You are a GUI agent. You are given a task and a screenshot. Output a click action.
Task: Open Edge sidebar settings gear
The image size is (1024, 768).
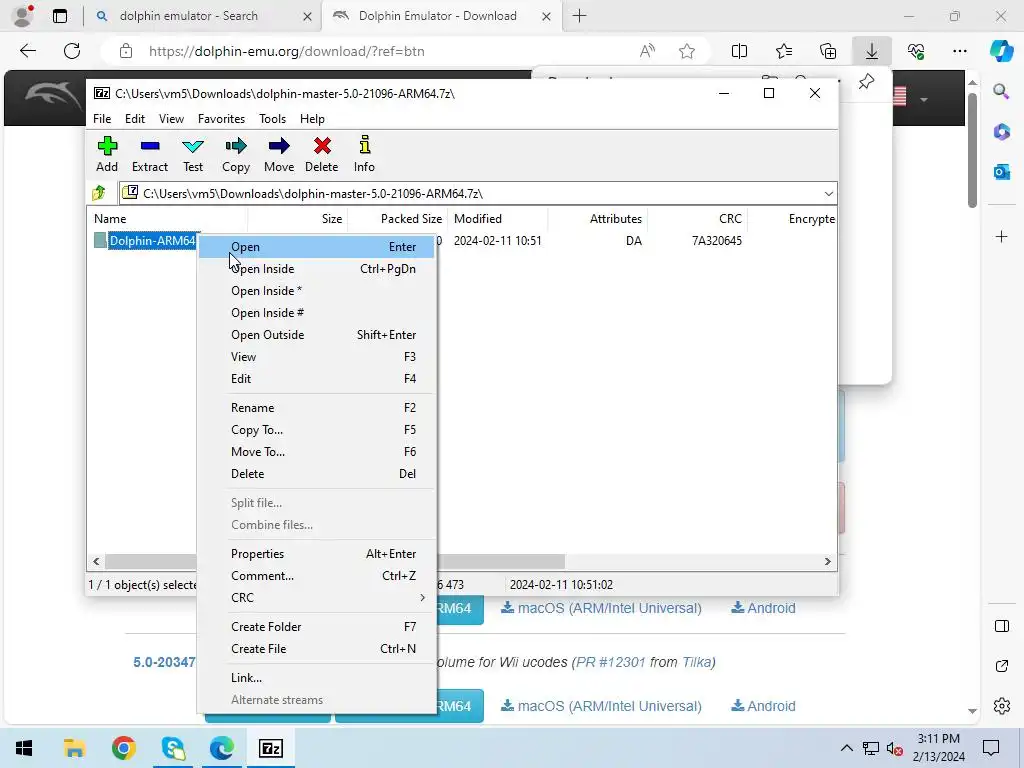1001,706
